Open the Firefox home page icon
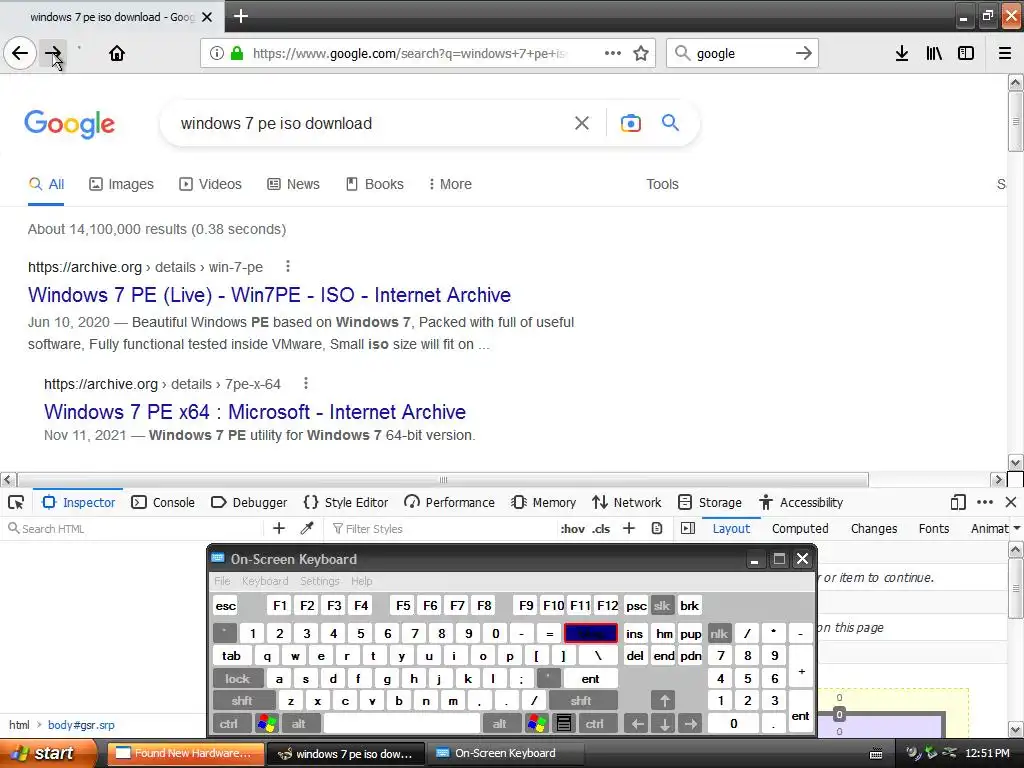The width and height of the screenshot is (1024, 768). click(x=117, y=53)
